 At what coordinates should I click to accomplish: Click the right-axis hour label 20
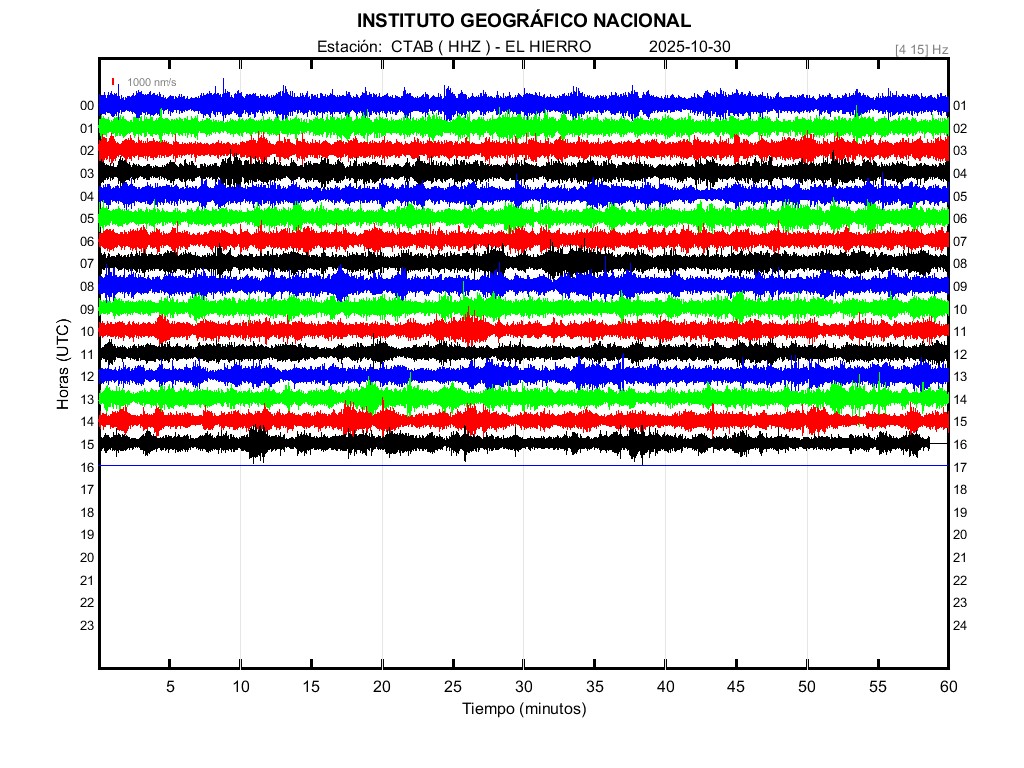pos(959,535)
